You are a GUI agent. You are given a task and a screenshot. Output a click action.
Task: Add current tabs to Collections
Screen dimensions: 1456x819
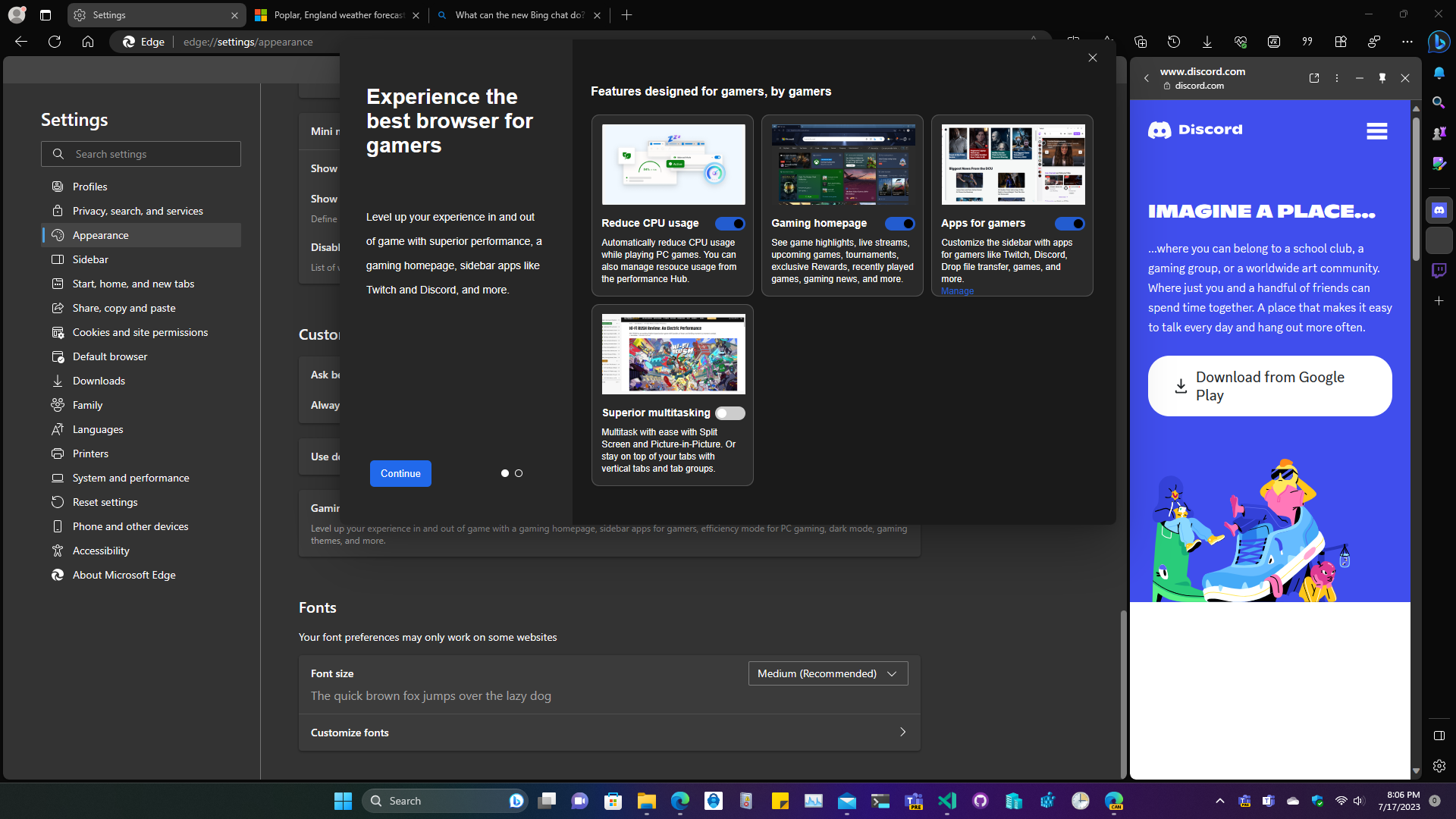pos(1140,42)
